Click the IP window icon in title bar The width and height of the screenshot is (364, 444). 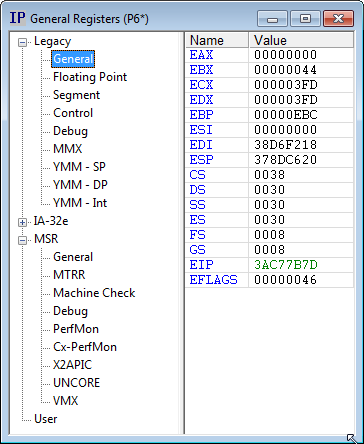point(17,18)
